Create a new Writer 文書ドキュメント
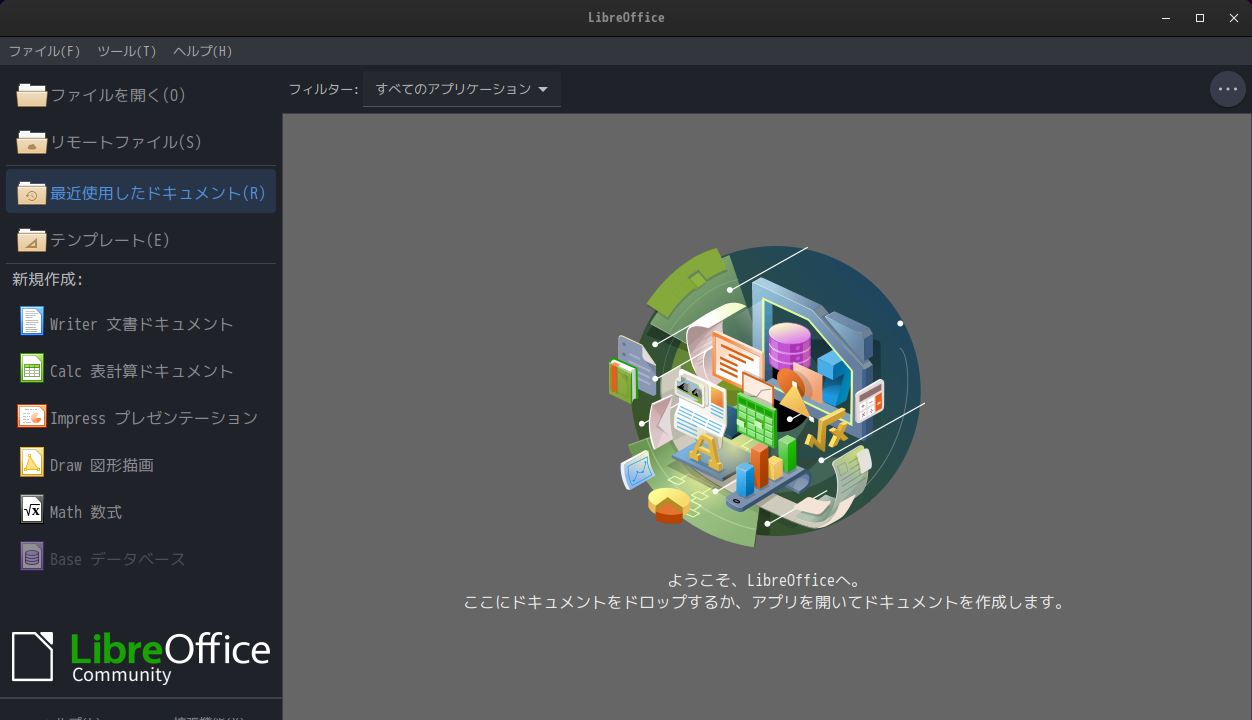This screenshot has width=1252, height=720. 141,323
